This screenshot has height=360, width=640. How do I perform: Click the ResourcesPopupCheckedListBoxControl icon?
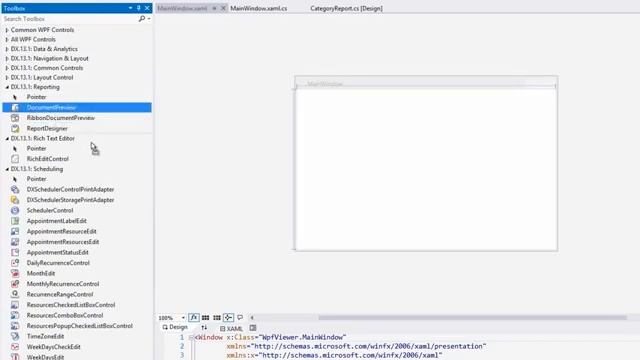15,326
